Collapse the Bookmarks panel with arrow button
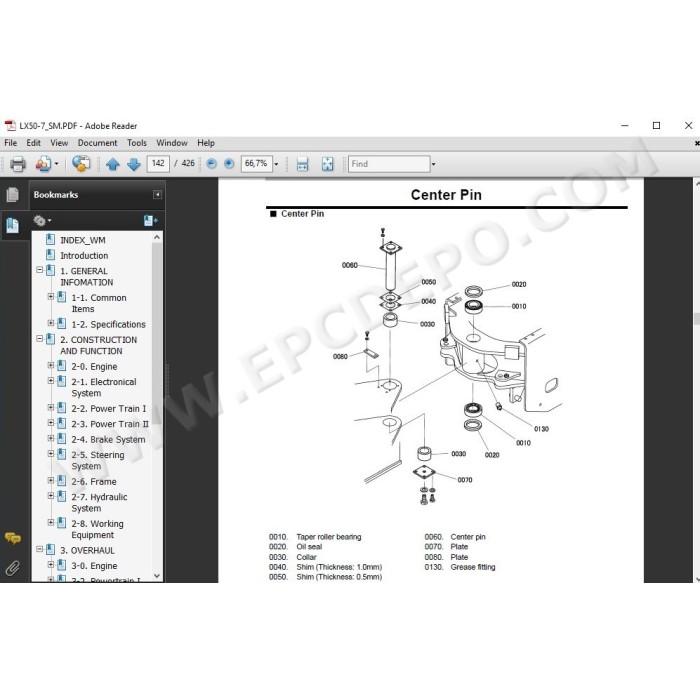This screenshot has height=700, width=700. [x=157, y=195]
